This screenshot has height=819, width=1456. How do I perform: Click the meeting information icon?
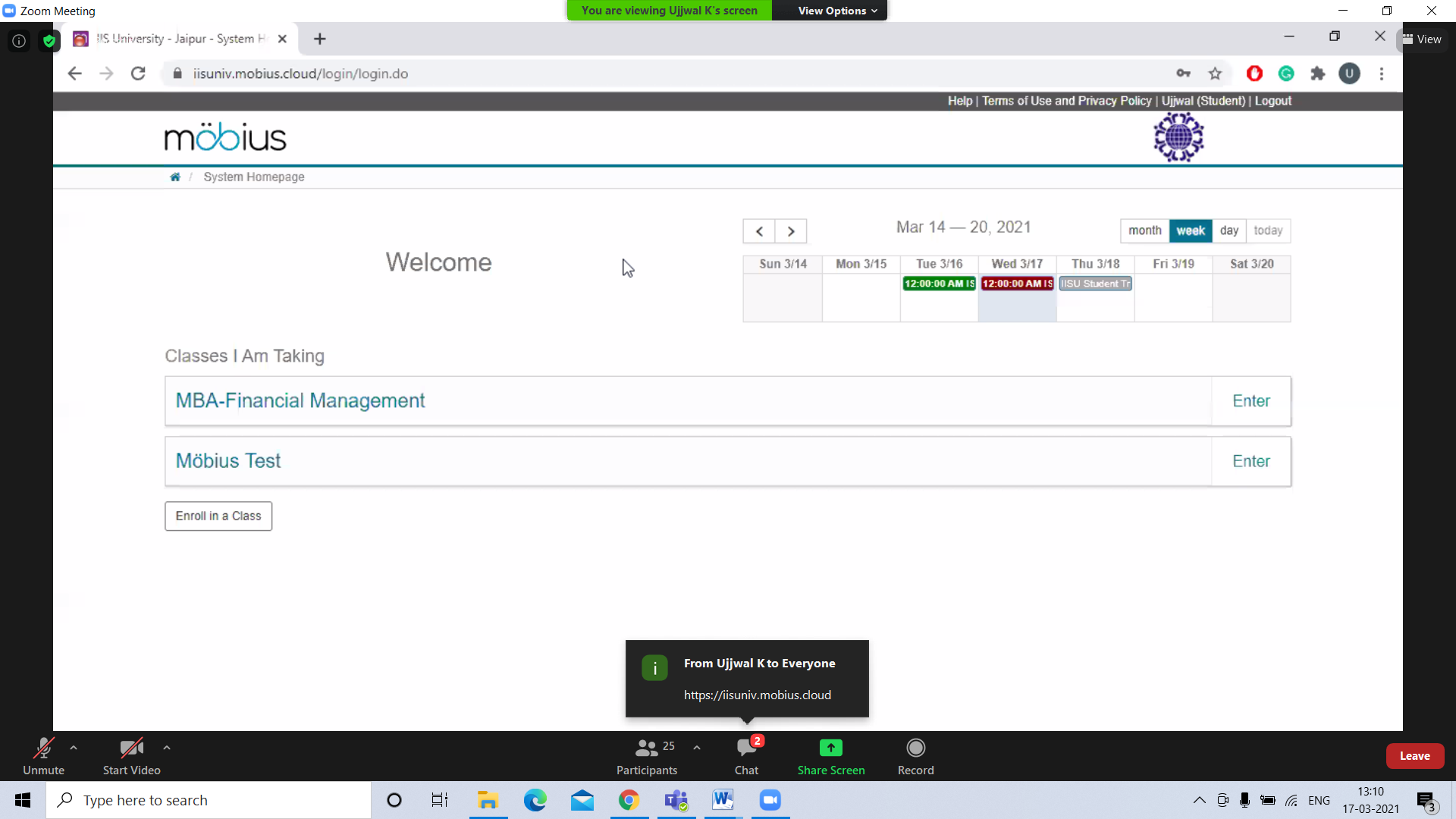(19, 41)
